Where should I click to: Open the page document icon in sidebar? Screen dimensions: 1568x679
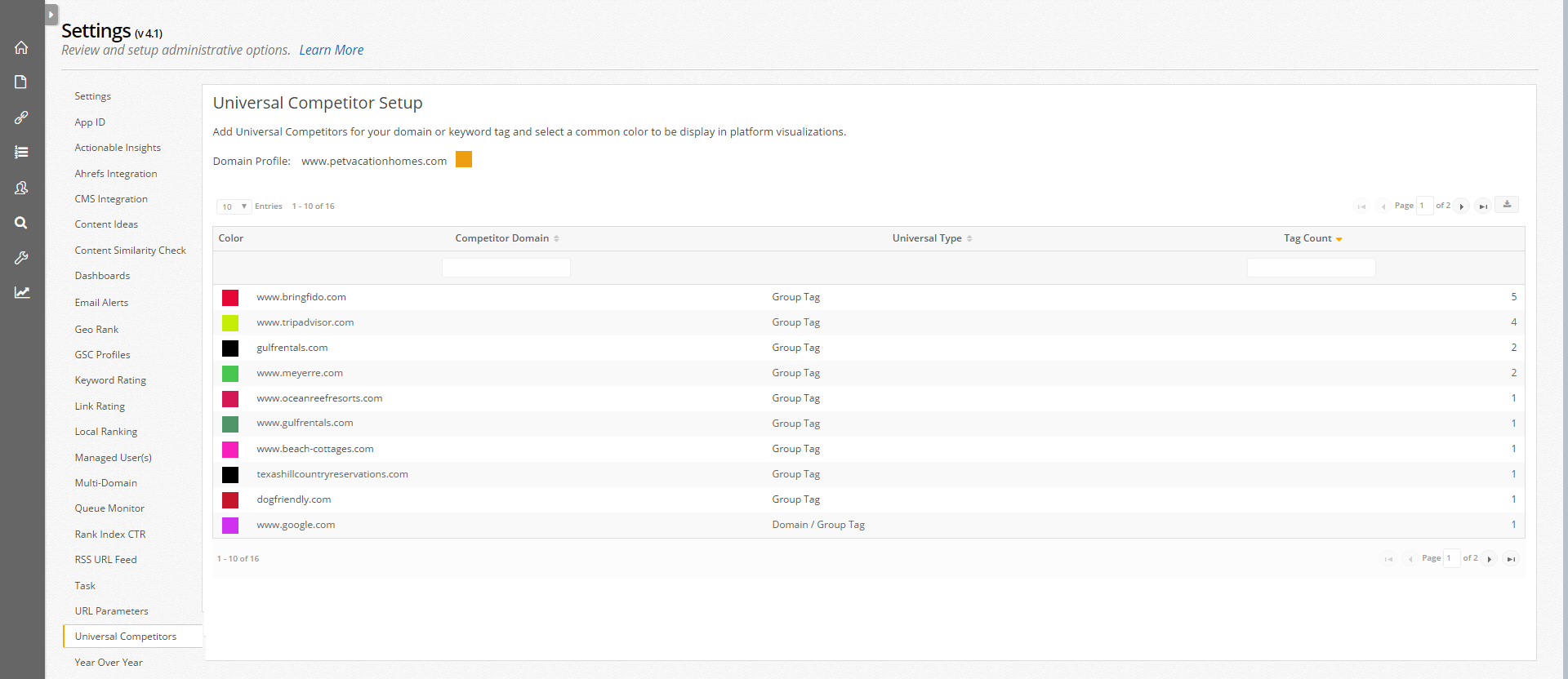click(x=21, y=82)
